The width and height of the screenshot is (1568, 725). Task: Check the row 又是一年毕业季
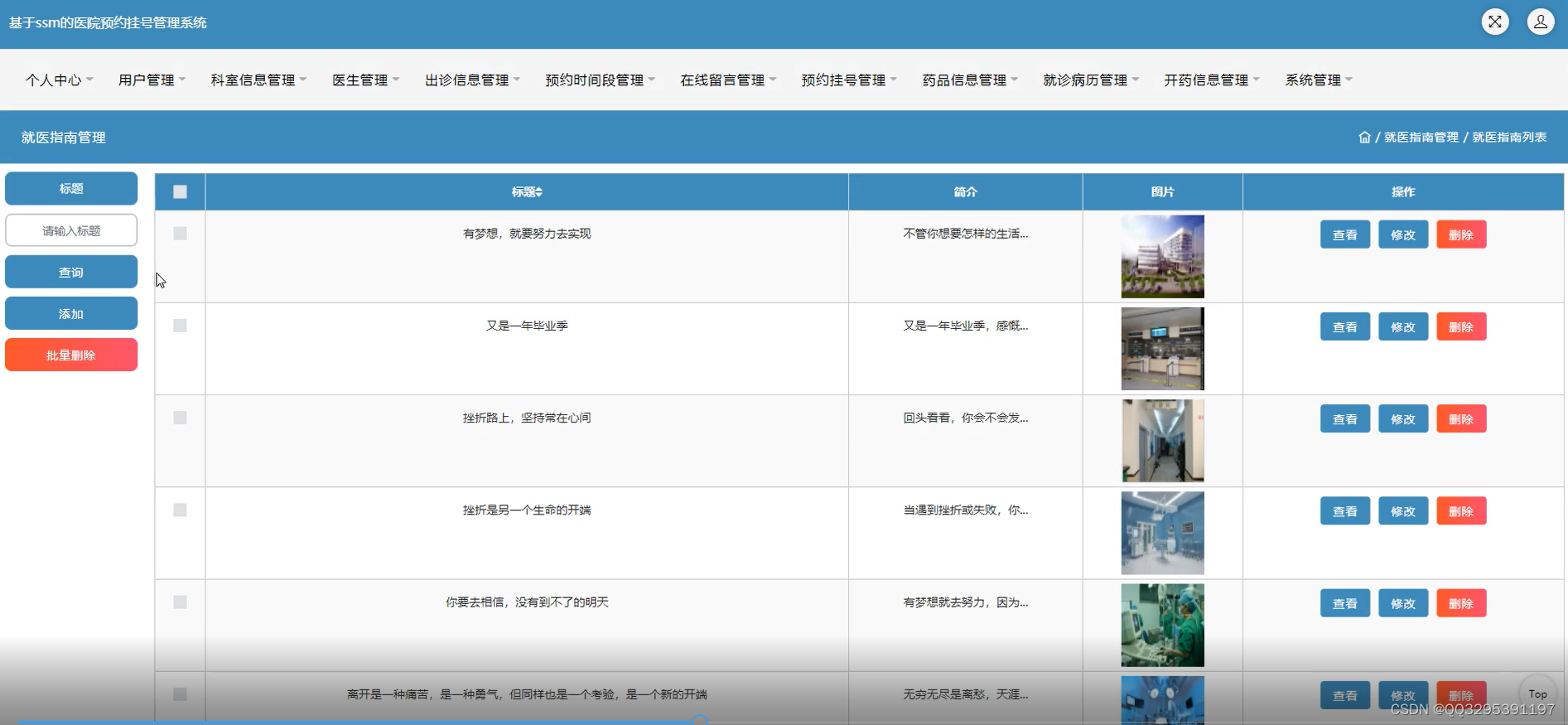point(180,326)
